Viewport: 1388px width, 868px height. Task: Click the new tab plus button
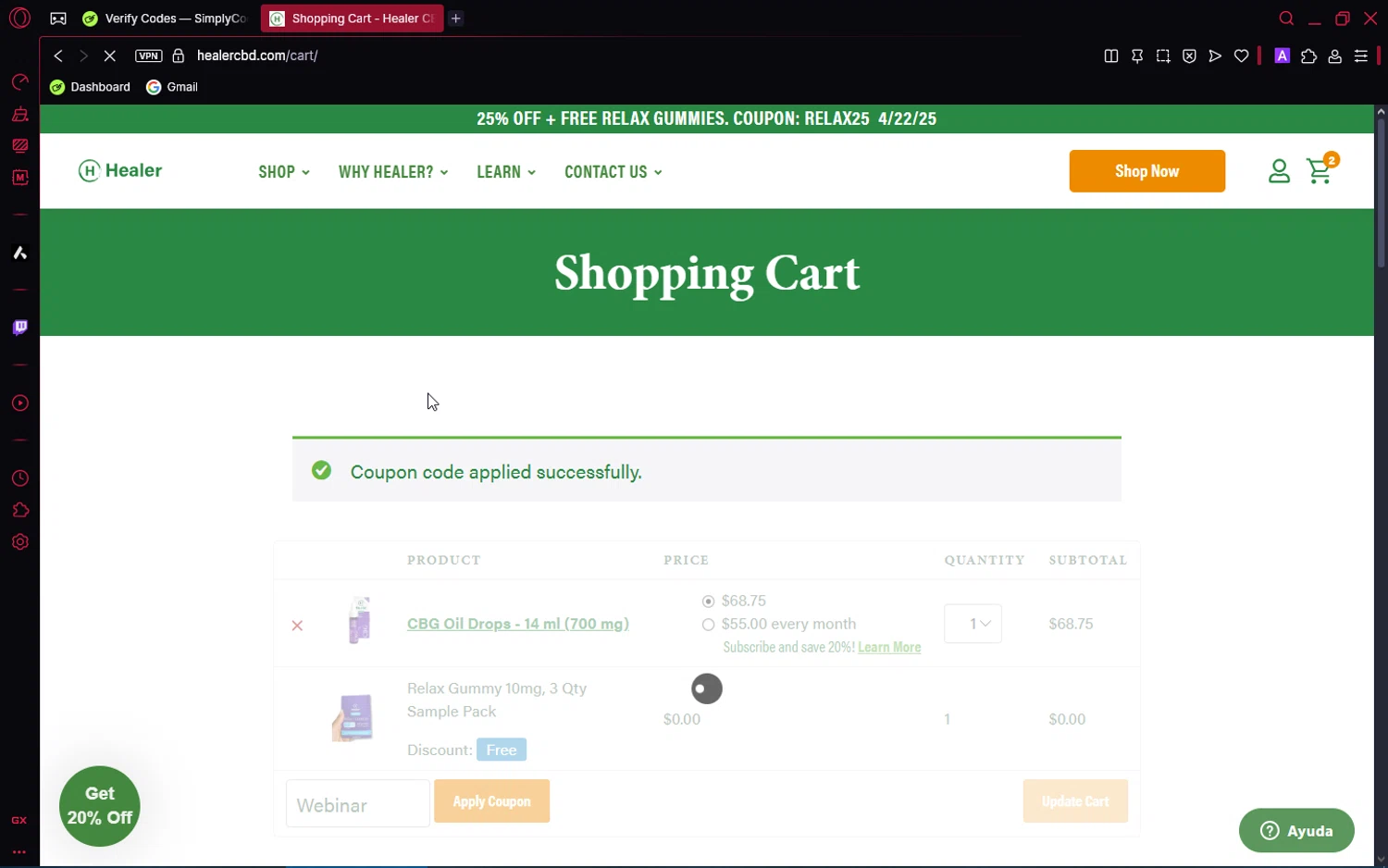click(456, 19)
